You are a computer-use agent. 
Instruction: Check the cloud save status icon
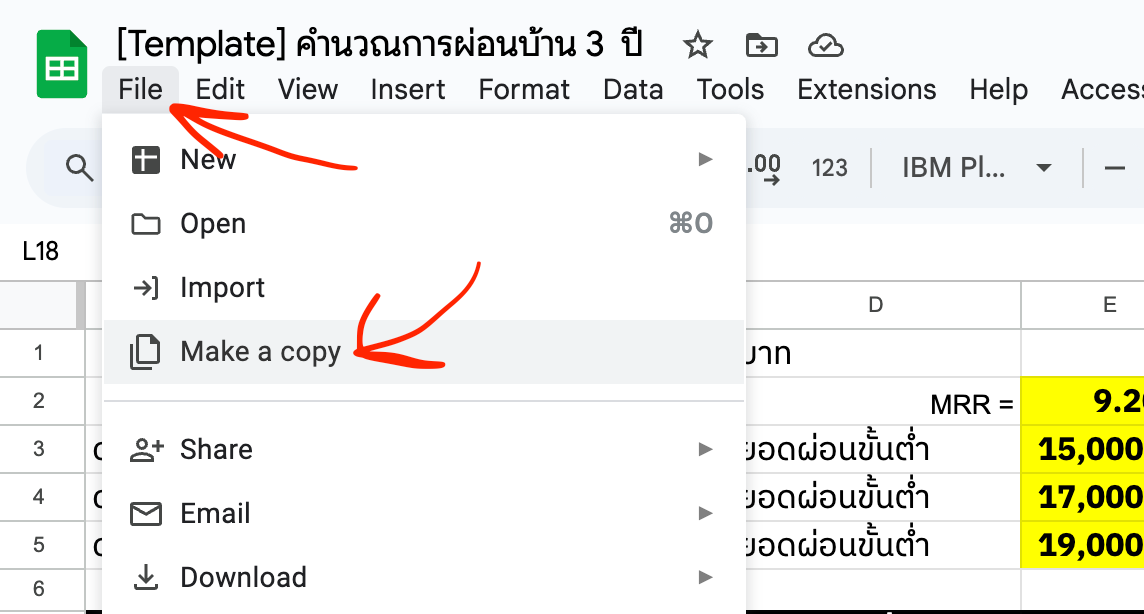coord(826,46)
